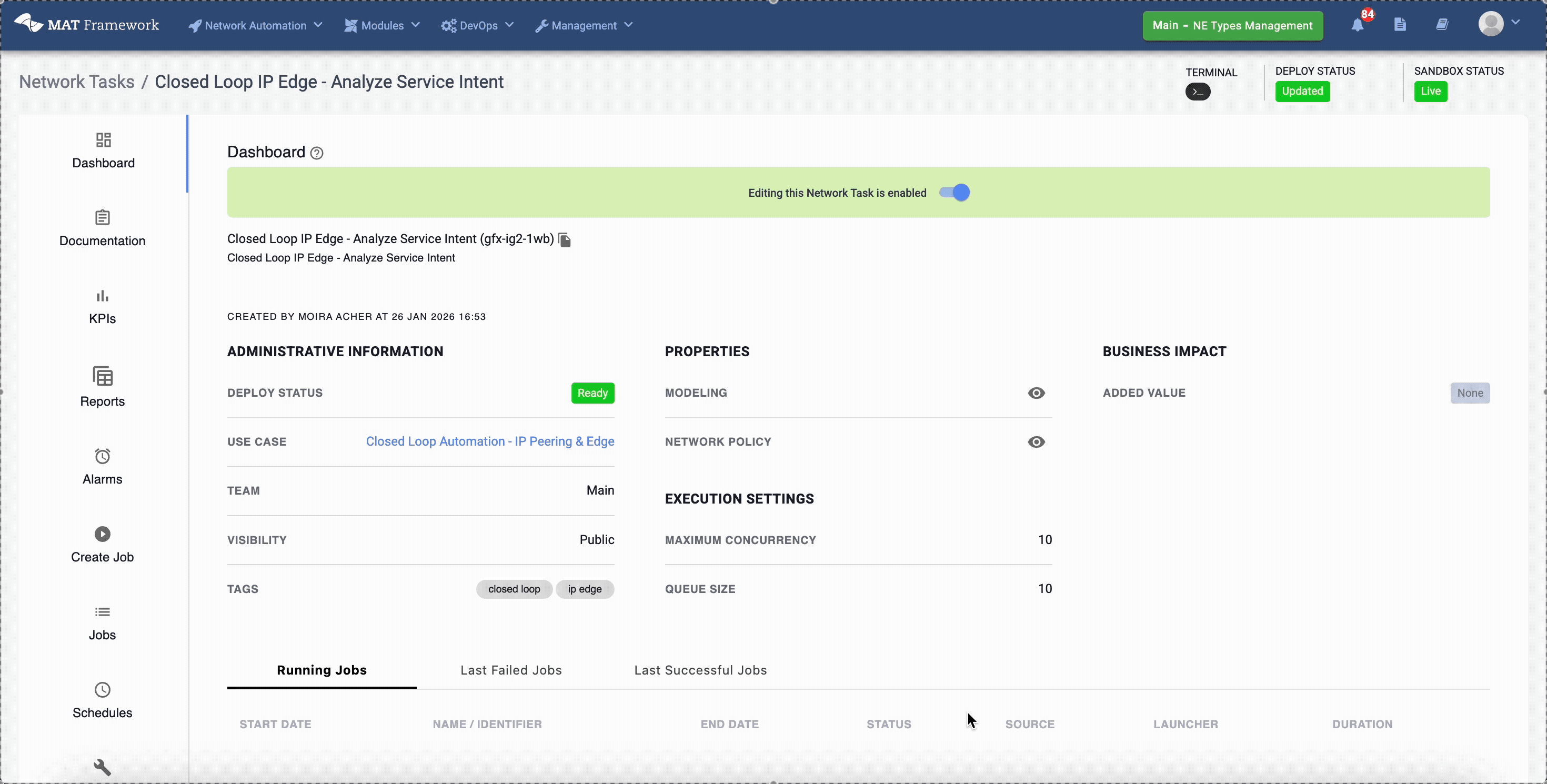Viewport: 1547px width, 784px height.
Task: Open the Terminal console icon
Action: click(x=1197, y=92)
